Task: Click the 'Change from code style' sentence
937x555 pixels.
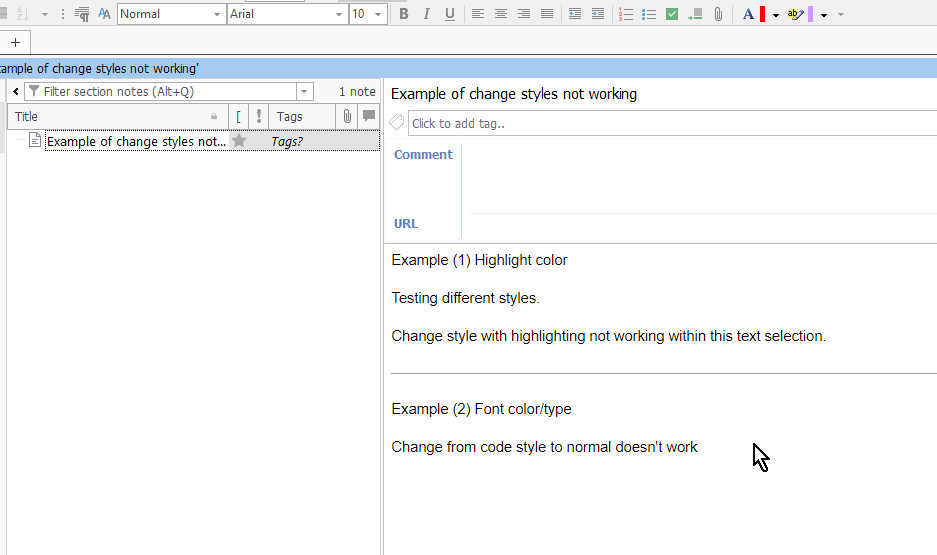Action: point(544,447)
